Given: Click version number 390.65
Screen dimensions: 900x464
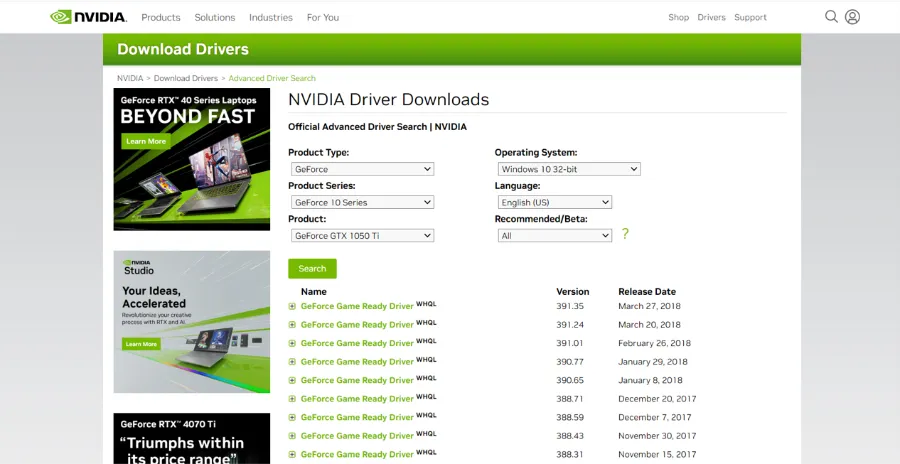Looking at the screenshot, I should pyautogui.click(x=570, y=380).
